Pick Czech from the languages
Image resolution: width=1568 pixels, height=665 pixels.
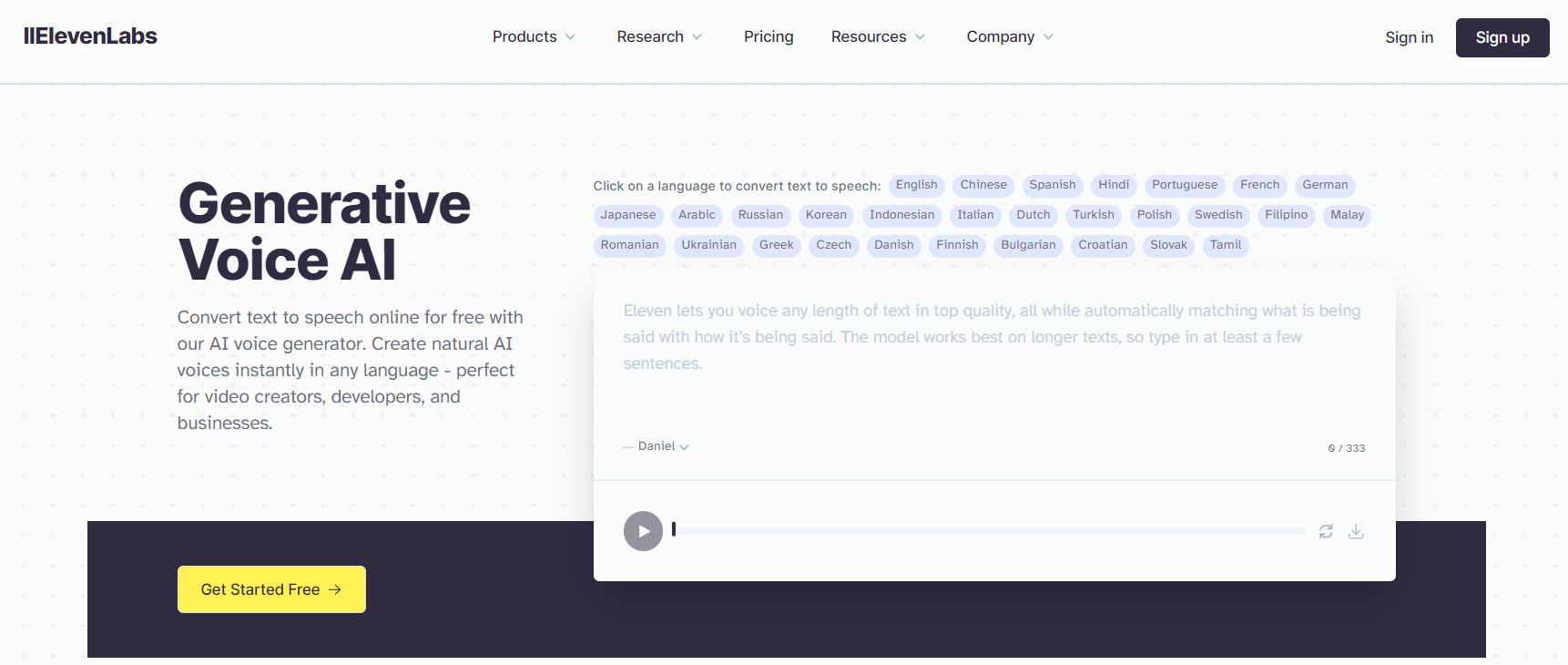pos(833,245)
